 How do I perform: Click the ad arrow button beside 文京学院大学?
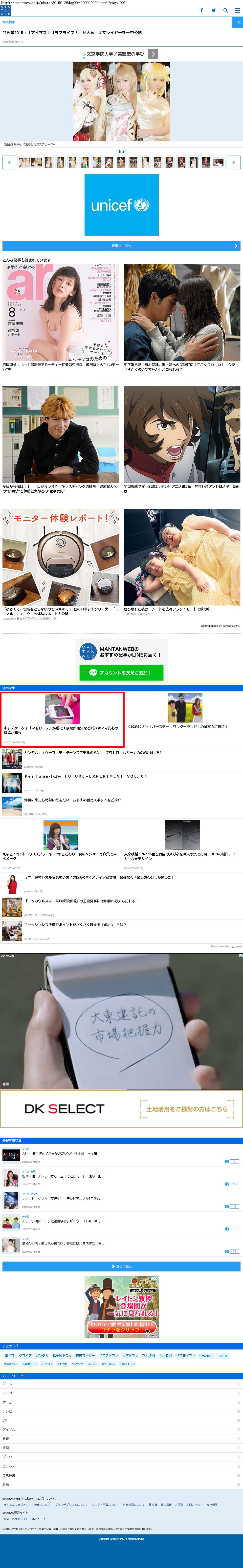[x=153, y=54]
